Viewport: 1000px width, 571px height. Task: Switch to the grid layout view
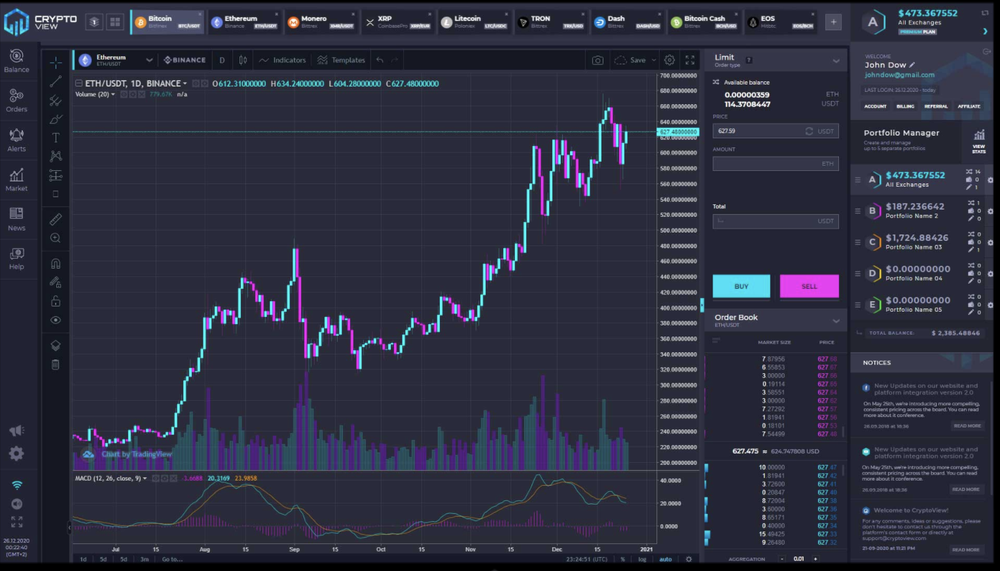click(115, 22)
